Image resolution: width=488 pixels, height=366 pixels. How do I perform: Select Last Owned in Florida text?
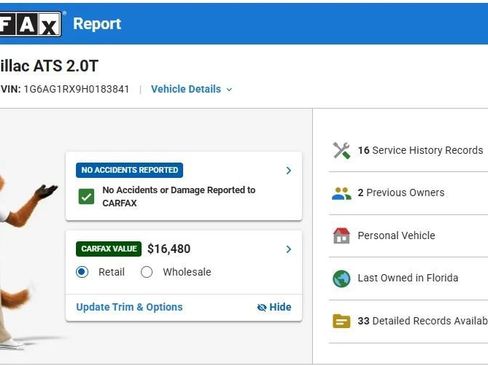click(408, 278)
